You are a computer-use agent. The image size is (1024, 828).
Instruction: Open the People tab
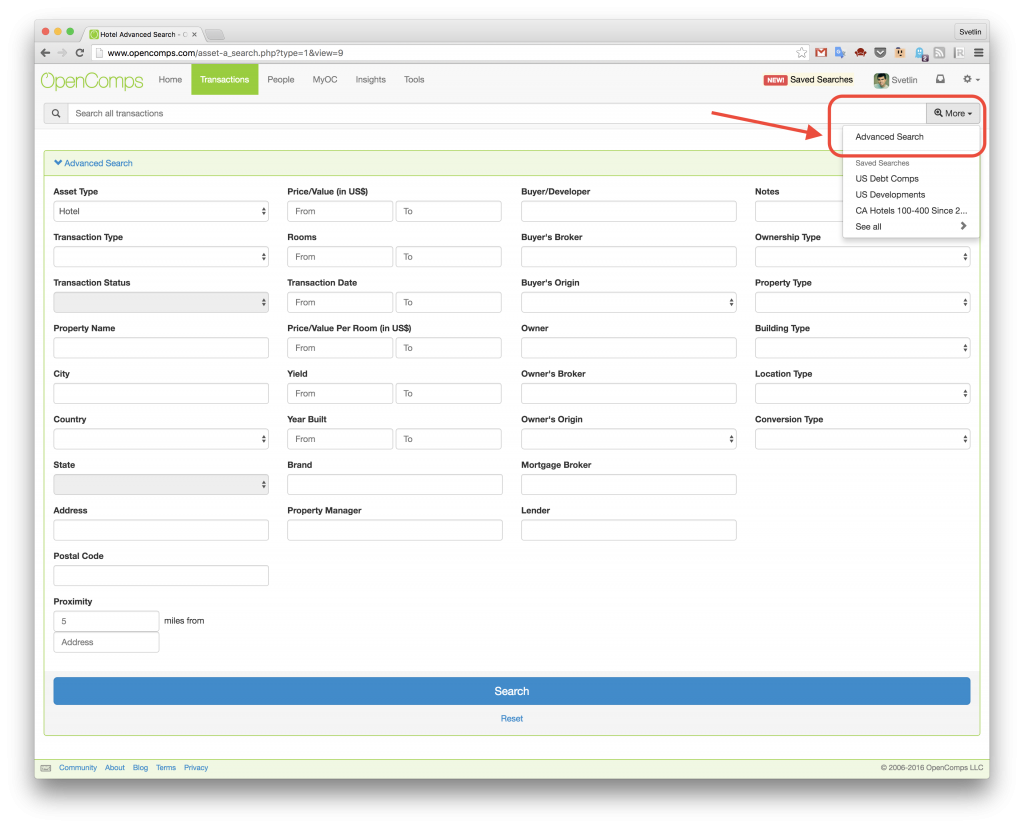tap(281, 80)
